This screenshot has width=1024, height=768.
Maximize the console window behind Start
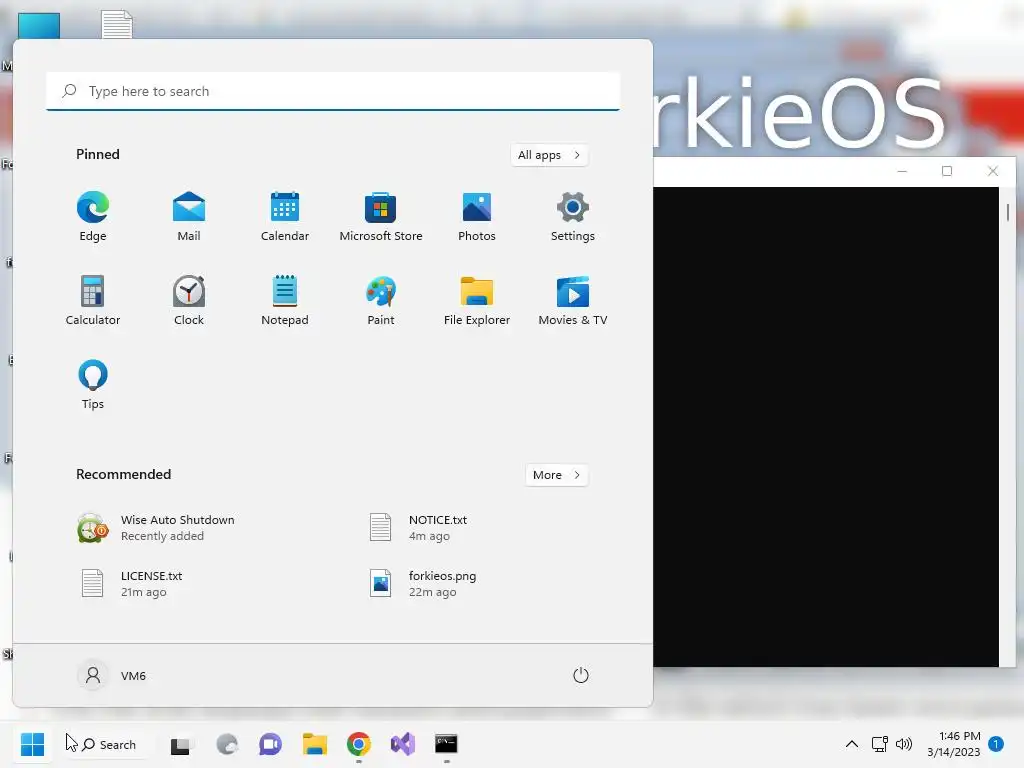(947, 171)
